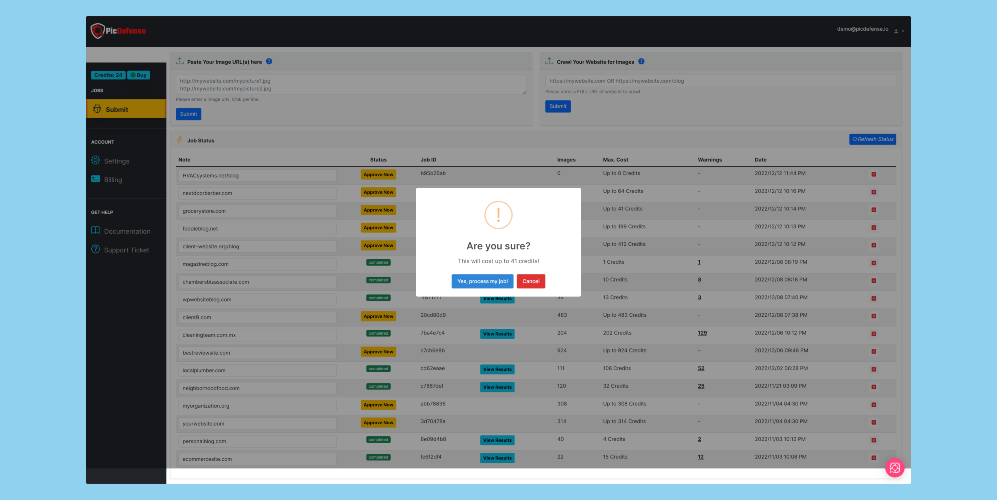
Task: Open the Settings gear in sidebar
Action: [x=95, y=160]
